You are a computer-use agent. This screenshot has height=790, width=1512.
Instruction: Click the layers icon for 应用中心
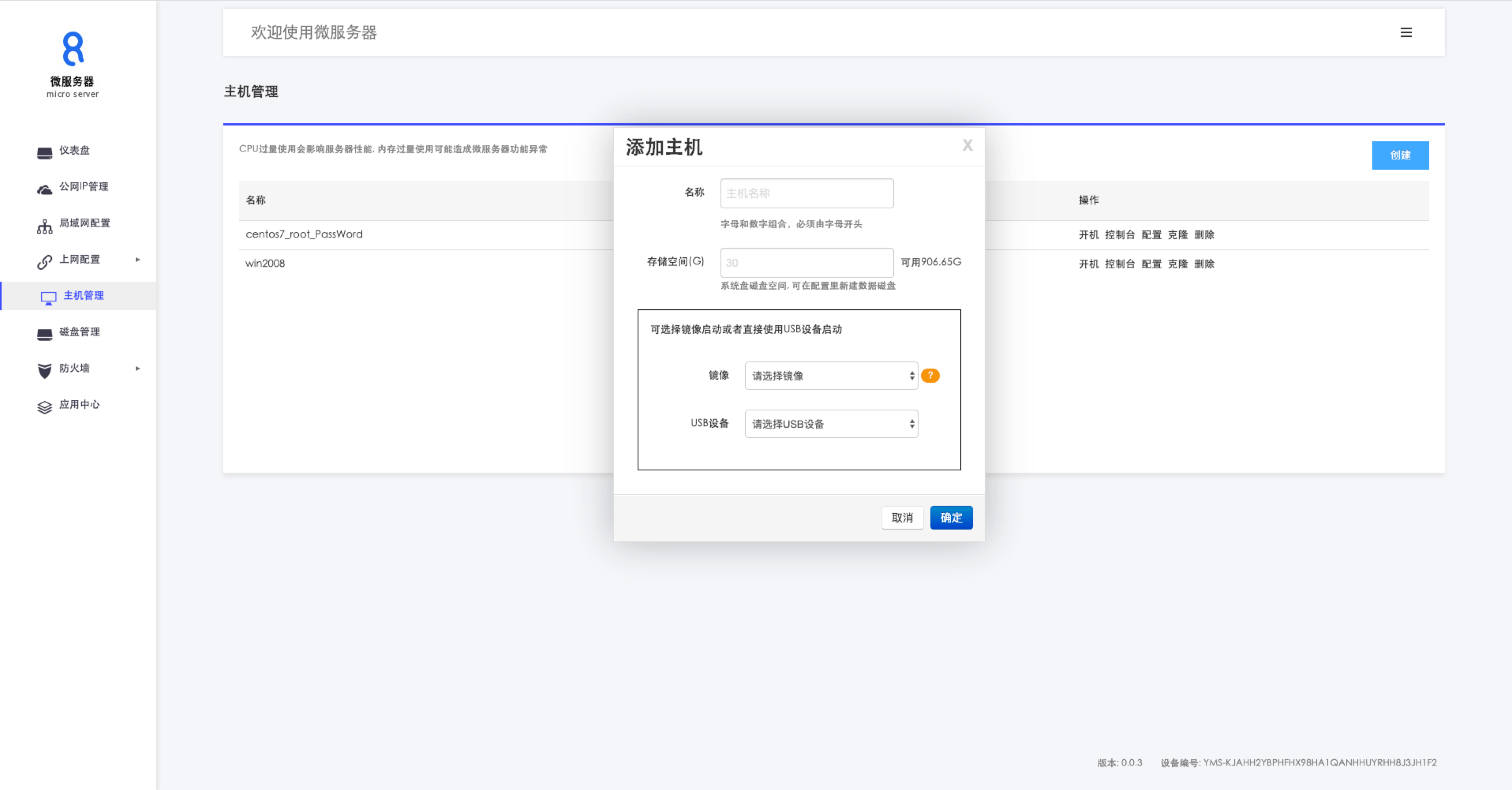(x=45, y=407)
